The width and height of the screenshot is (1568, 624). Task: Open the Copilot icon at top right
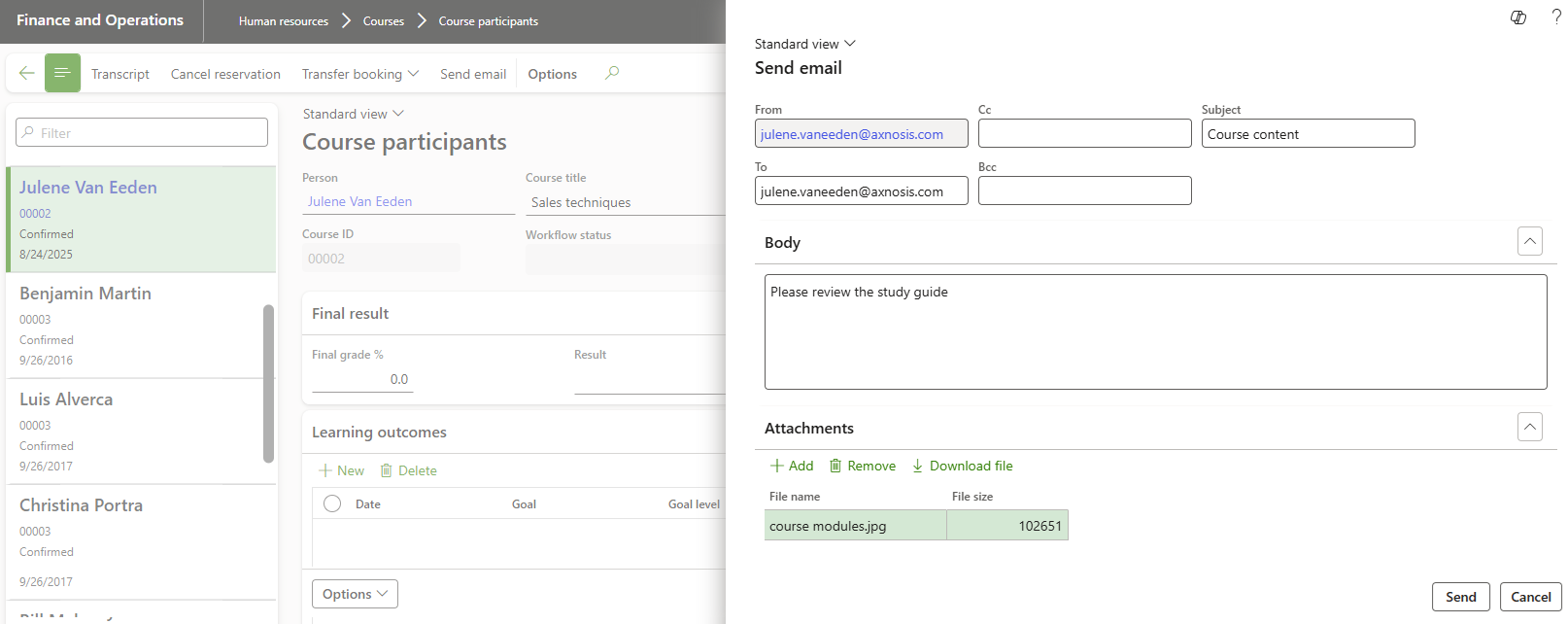(x=1518, y=17)
